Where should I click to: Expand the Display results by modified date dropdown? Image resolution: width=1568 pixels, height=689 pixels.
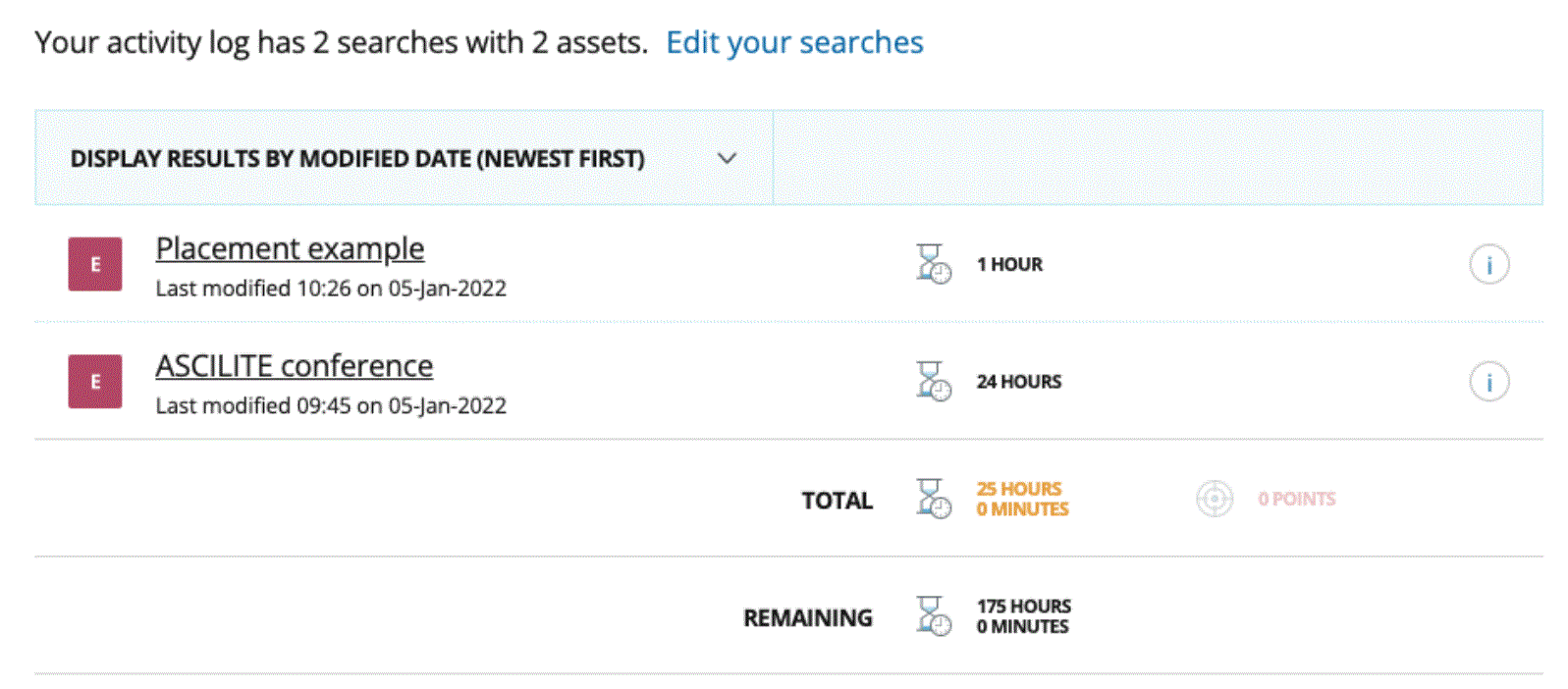pos(404,158)
